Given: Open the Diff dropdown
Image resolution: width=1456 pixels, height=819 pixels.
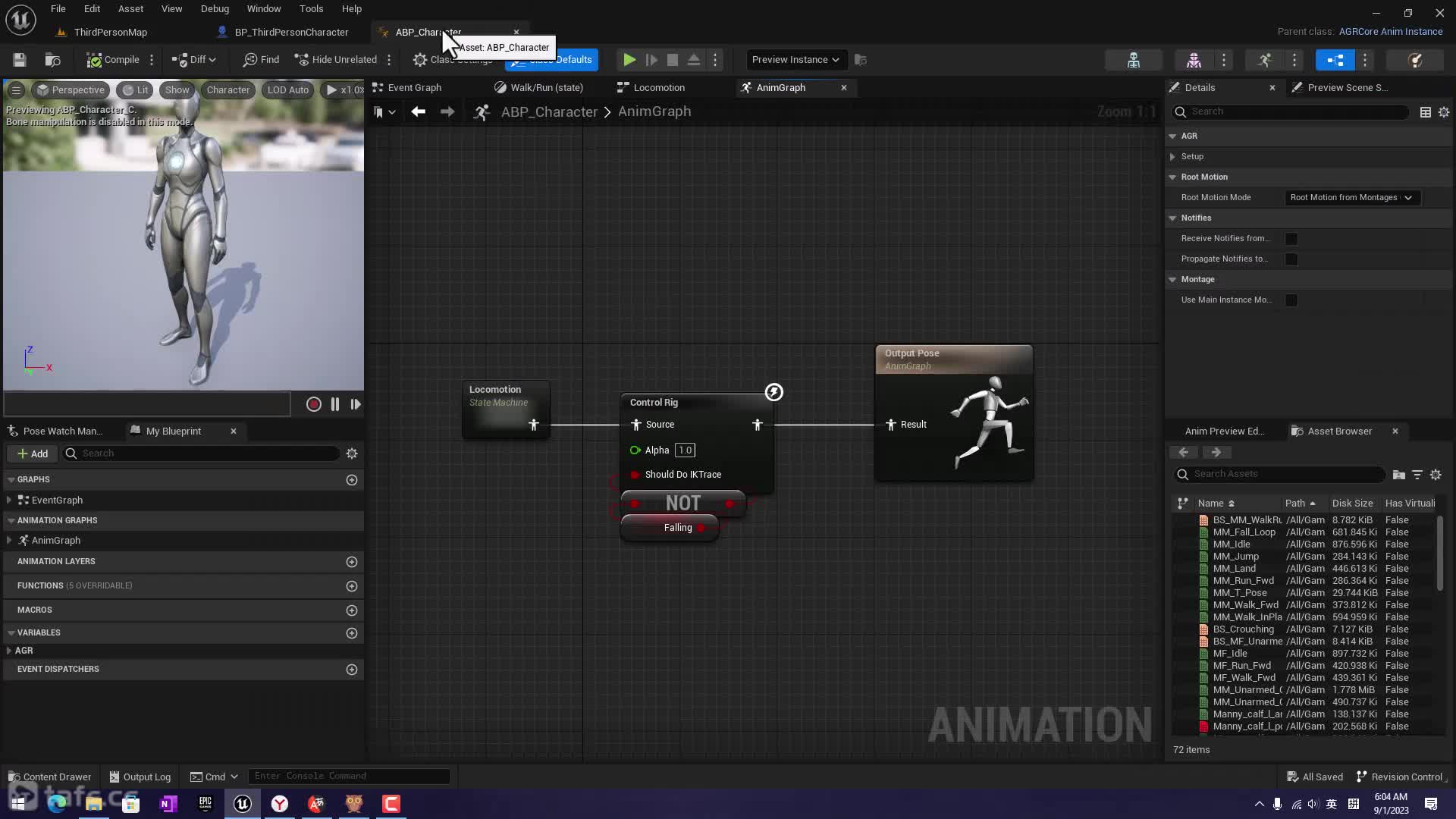Looking at the screenshot, I should click(x=193, y=60).
